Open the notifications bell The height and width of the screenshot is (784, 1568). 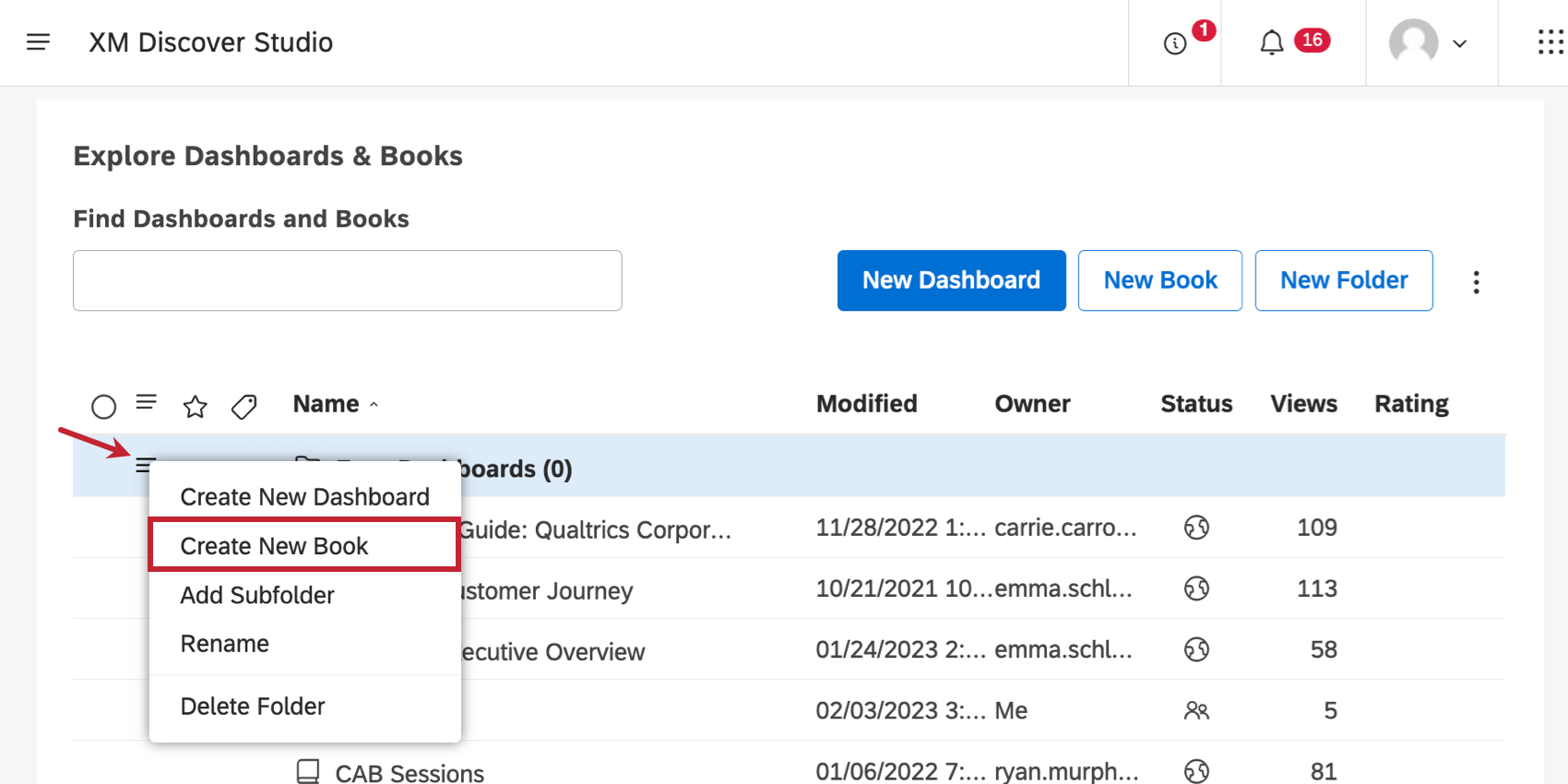coord(1272,42)
